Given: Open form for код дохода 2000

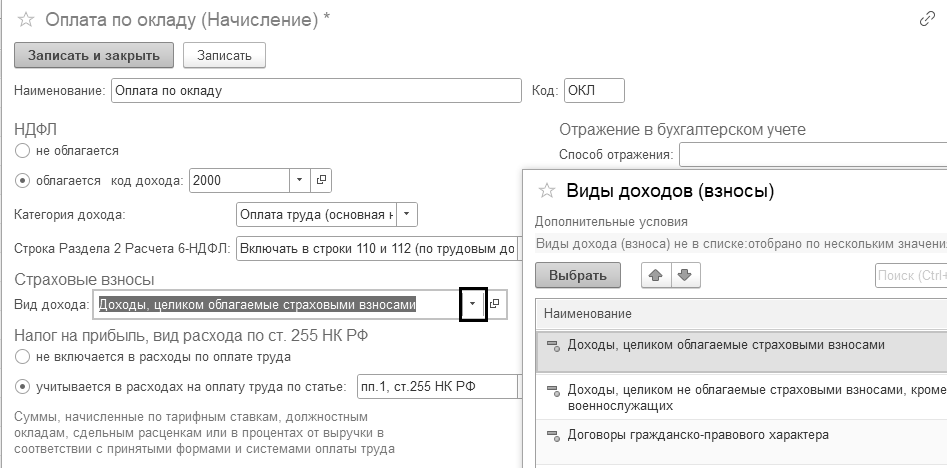Looking at the screenshot, I should point(321,180).
